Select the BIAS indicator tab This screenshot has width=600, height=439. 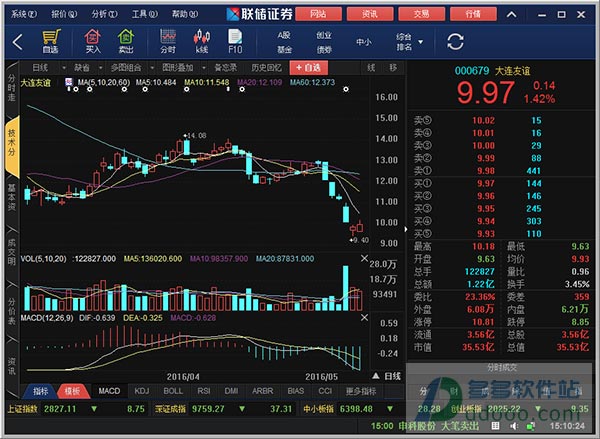coord(295,391)
